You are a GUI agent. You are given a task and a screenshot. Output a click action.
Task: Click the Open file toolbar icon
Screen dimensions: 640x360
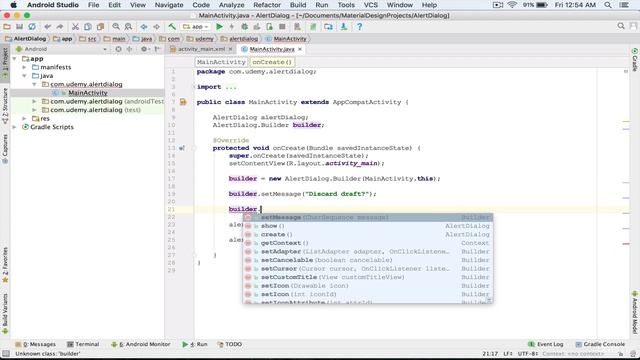(x=7, y=27)
